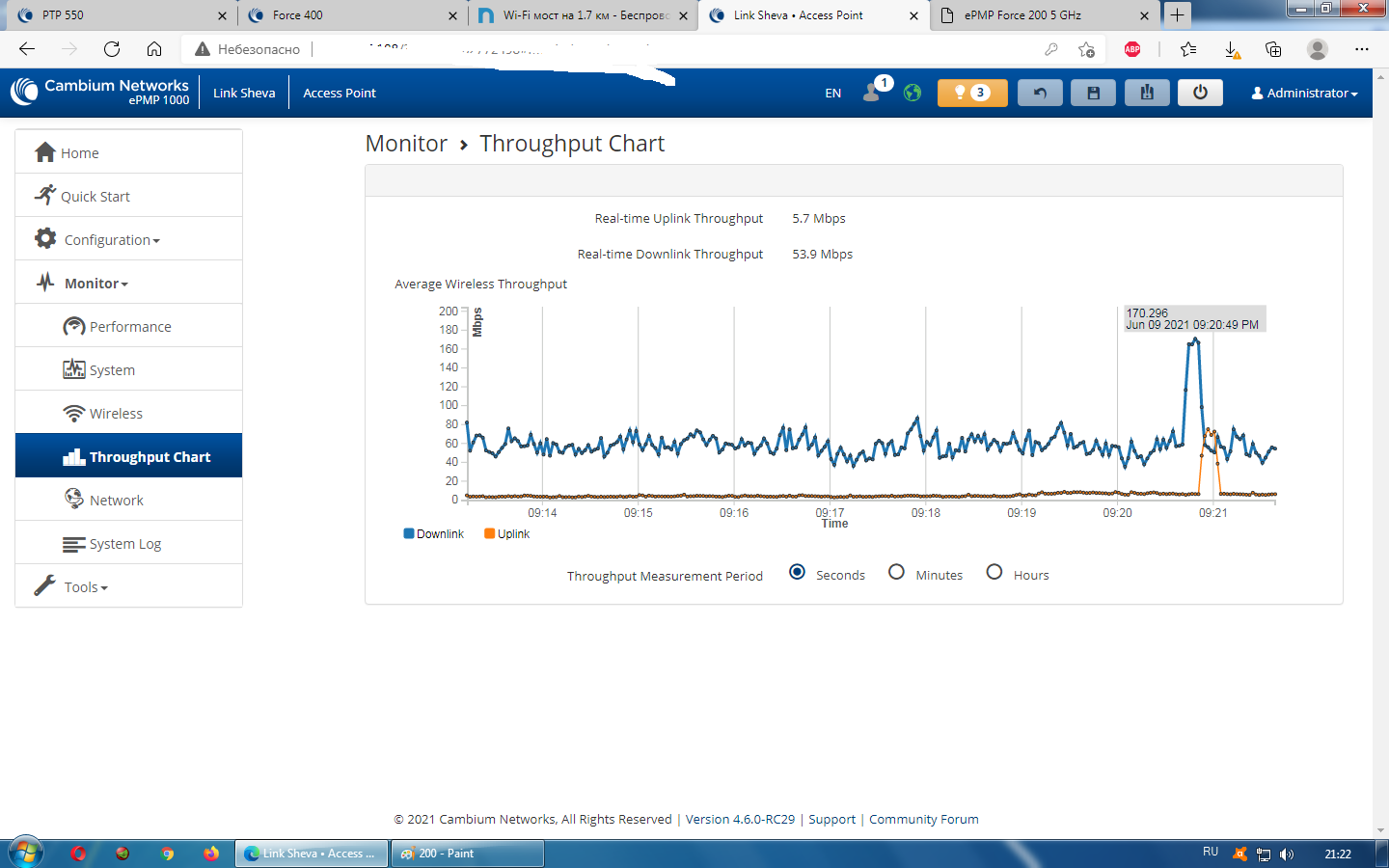Click the save configuration floppy disk button
Viewport: 1389px width, 868px height.
click(1093, 93)
